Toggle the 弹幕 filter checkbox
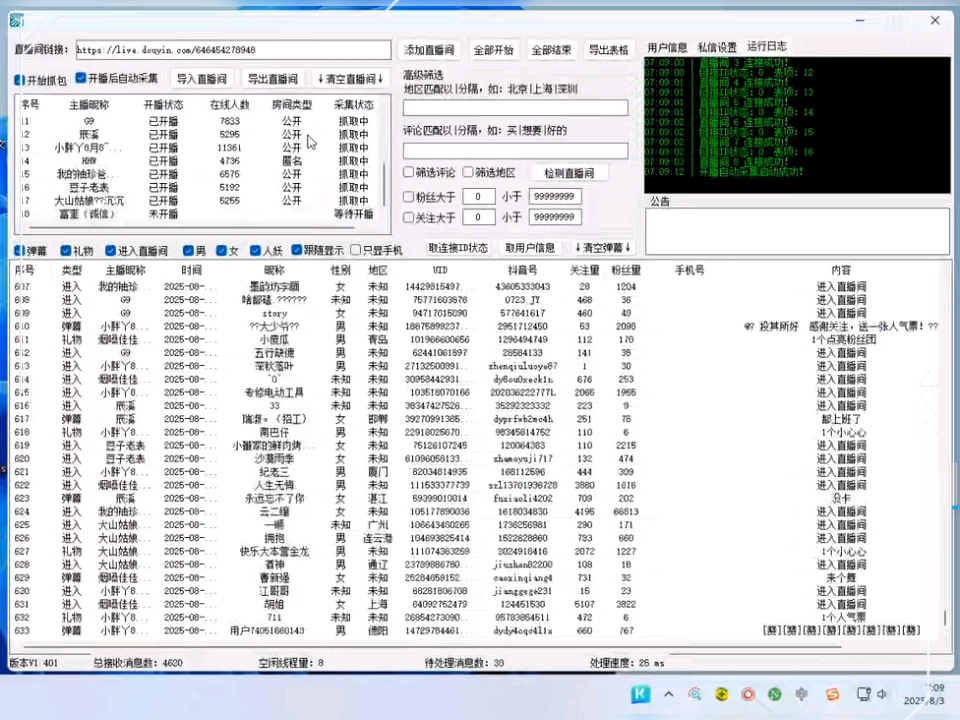This screenshot has height=720, width=960. (x=20, y=250)
